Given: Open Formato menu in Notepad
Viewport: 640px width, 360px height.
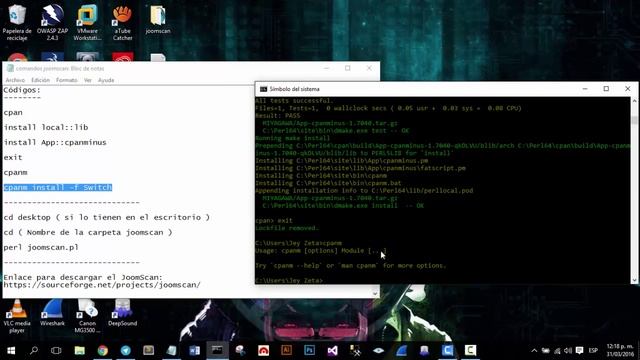Looking at the screenshot, I should point(67,80).
